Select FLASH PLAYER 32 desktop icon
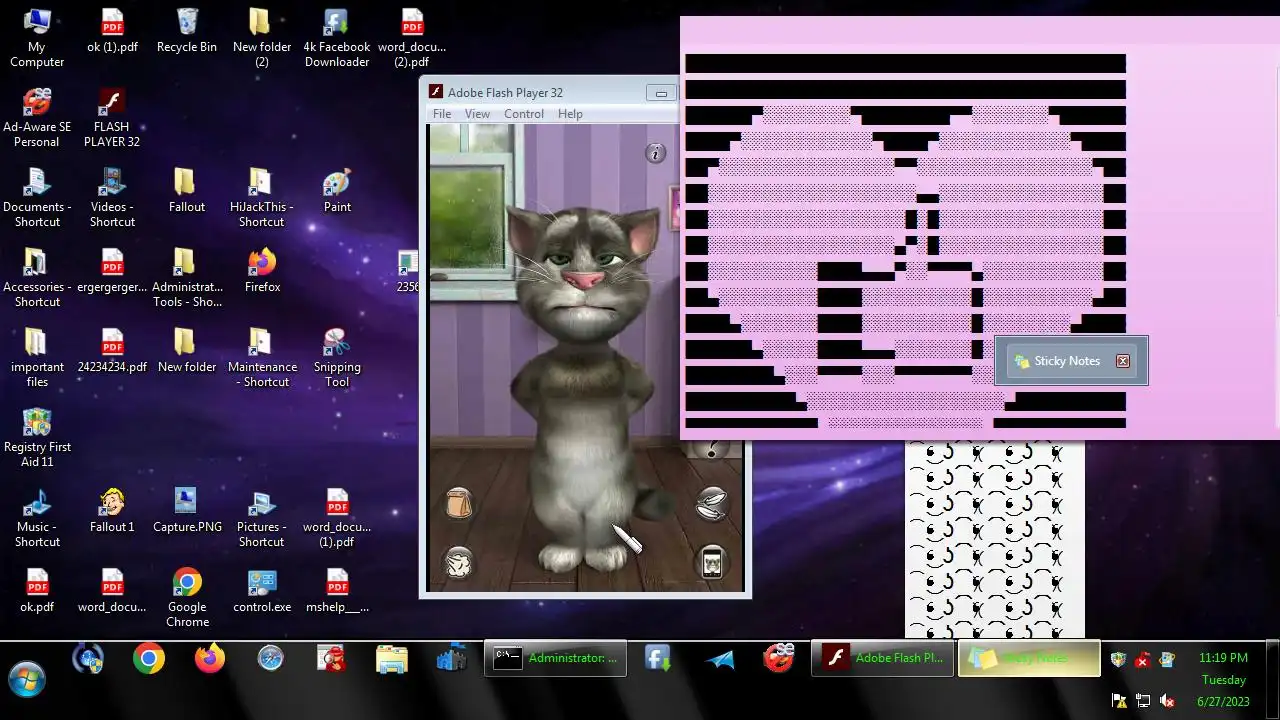Viewport: 1280px width, 720px height. tap(112, 118)
